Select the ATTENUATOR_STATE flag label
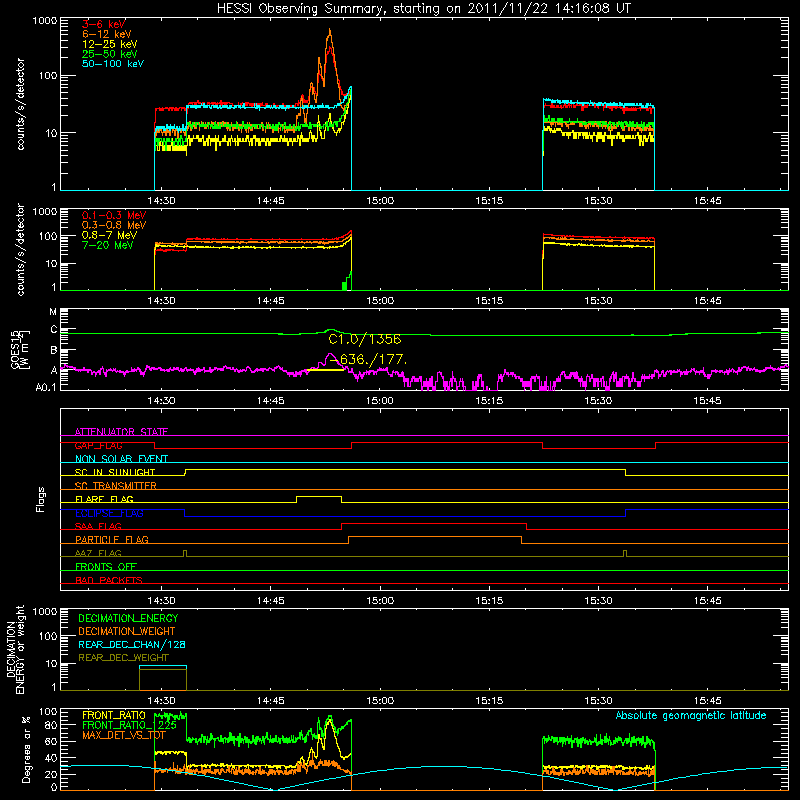The image size is (800, 800). [x=121, y=432]
